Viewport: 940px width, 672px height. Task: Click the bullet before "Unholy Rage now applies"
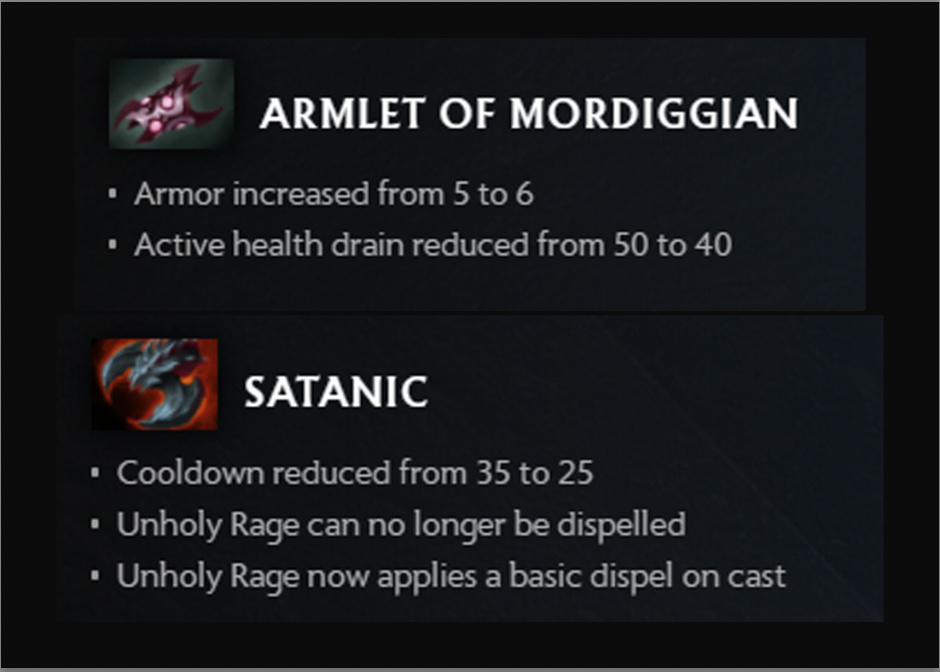[x=95, y=576]
